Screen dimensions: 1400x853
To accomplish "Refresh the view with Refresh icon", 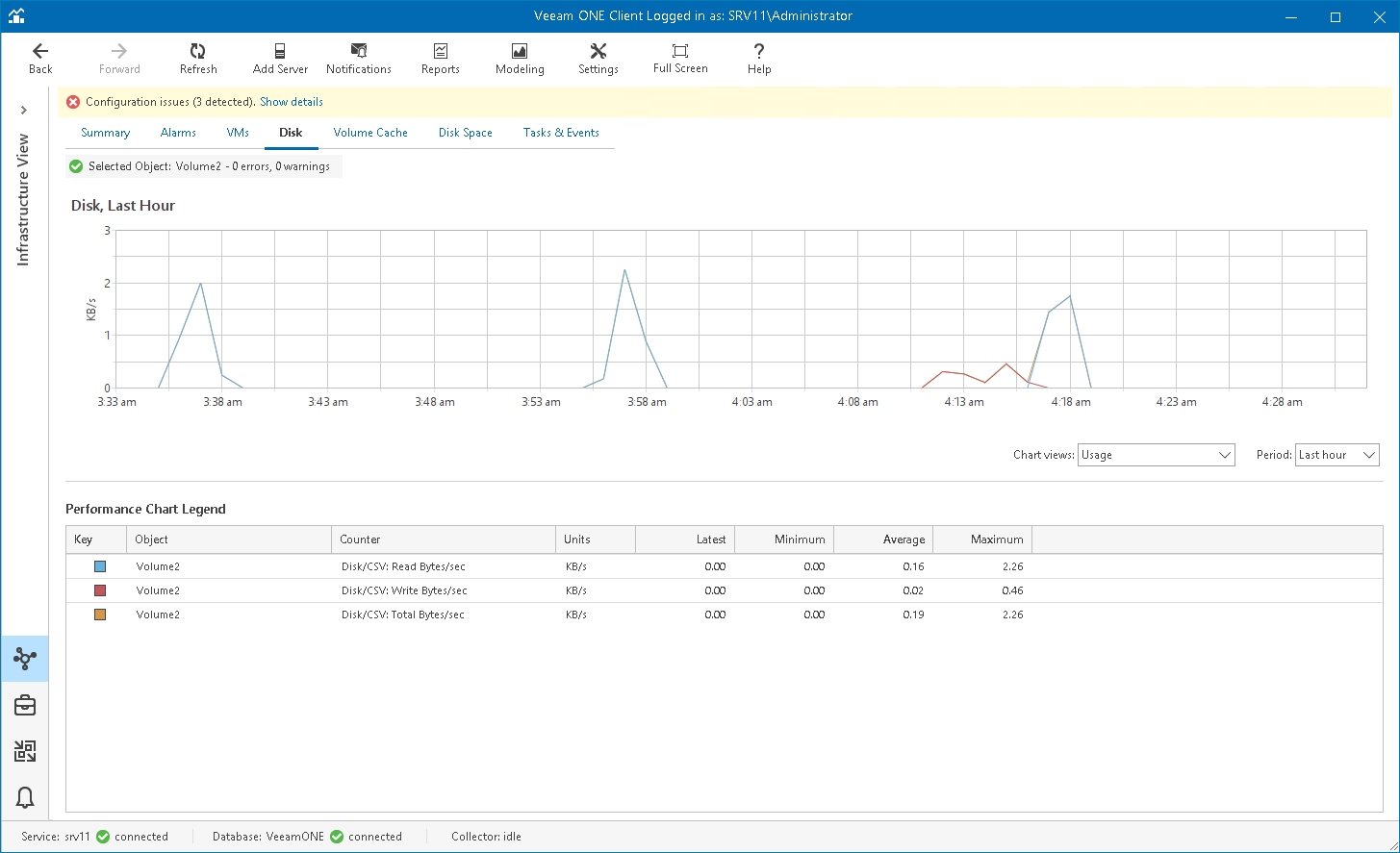I will click(198, 59).
